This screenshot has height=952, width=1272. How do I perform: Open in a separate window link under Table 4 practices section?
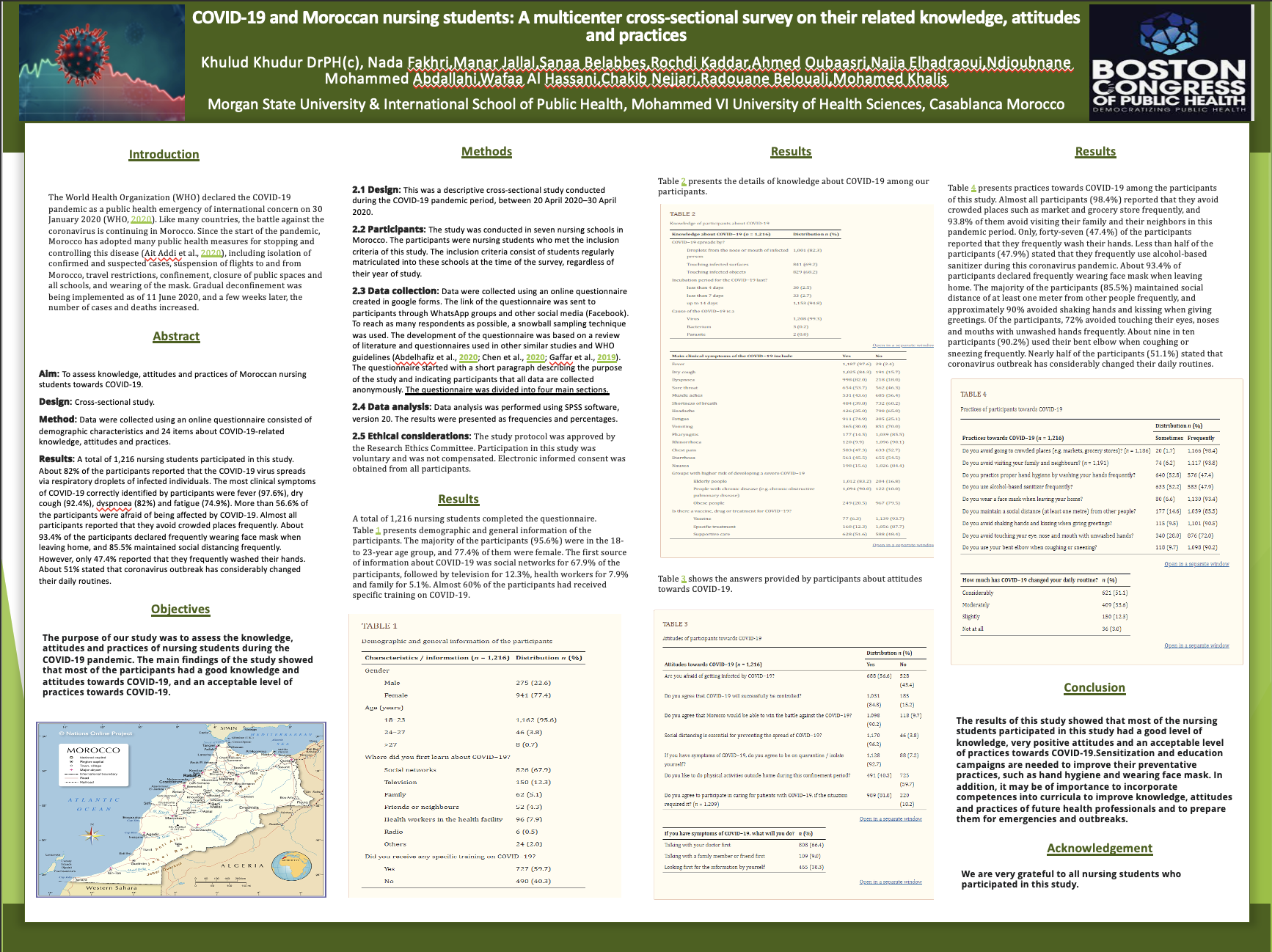1196,564
